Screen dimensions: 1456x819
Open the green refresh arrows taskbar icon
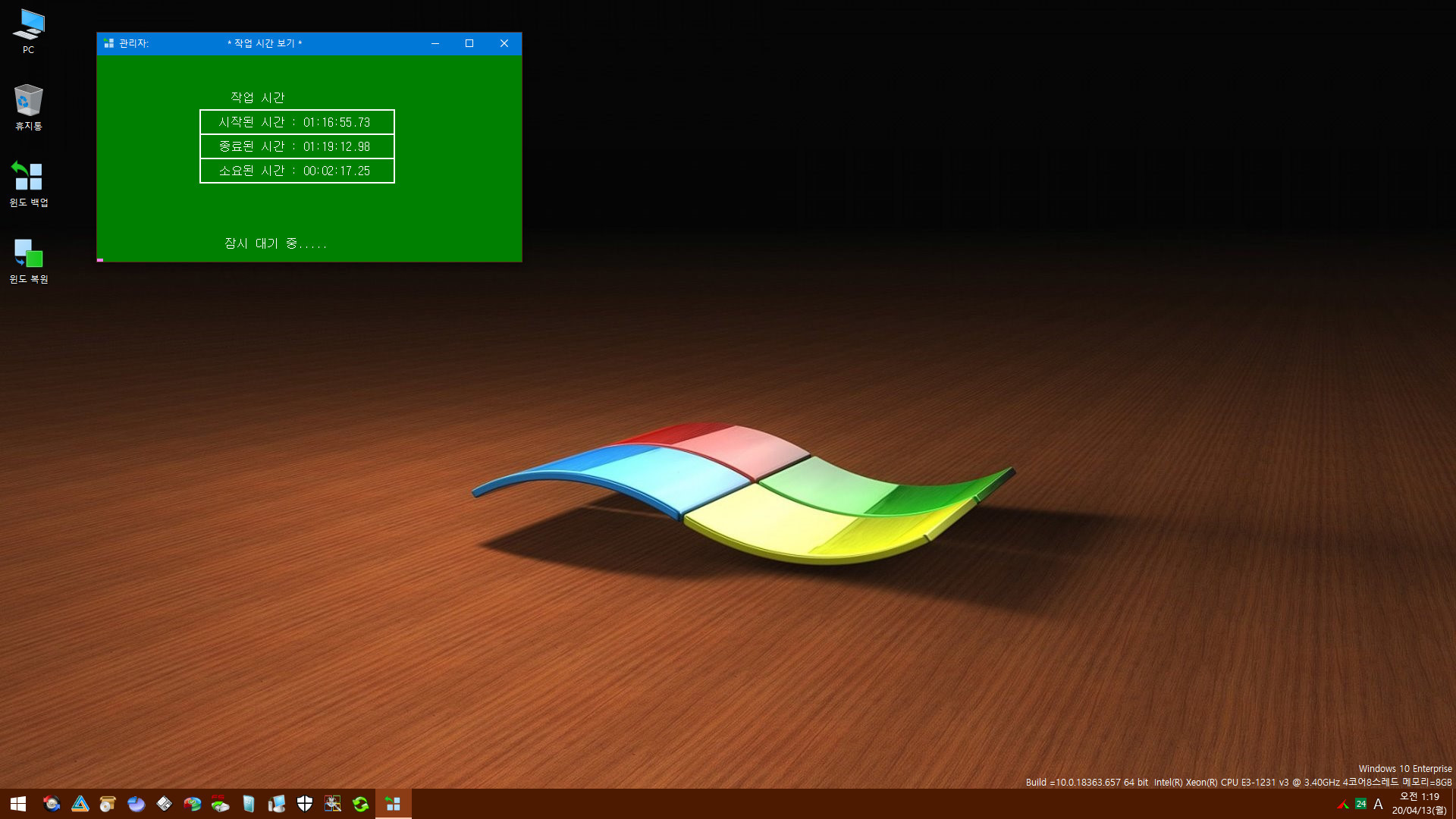tap(360, 804)
